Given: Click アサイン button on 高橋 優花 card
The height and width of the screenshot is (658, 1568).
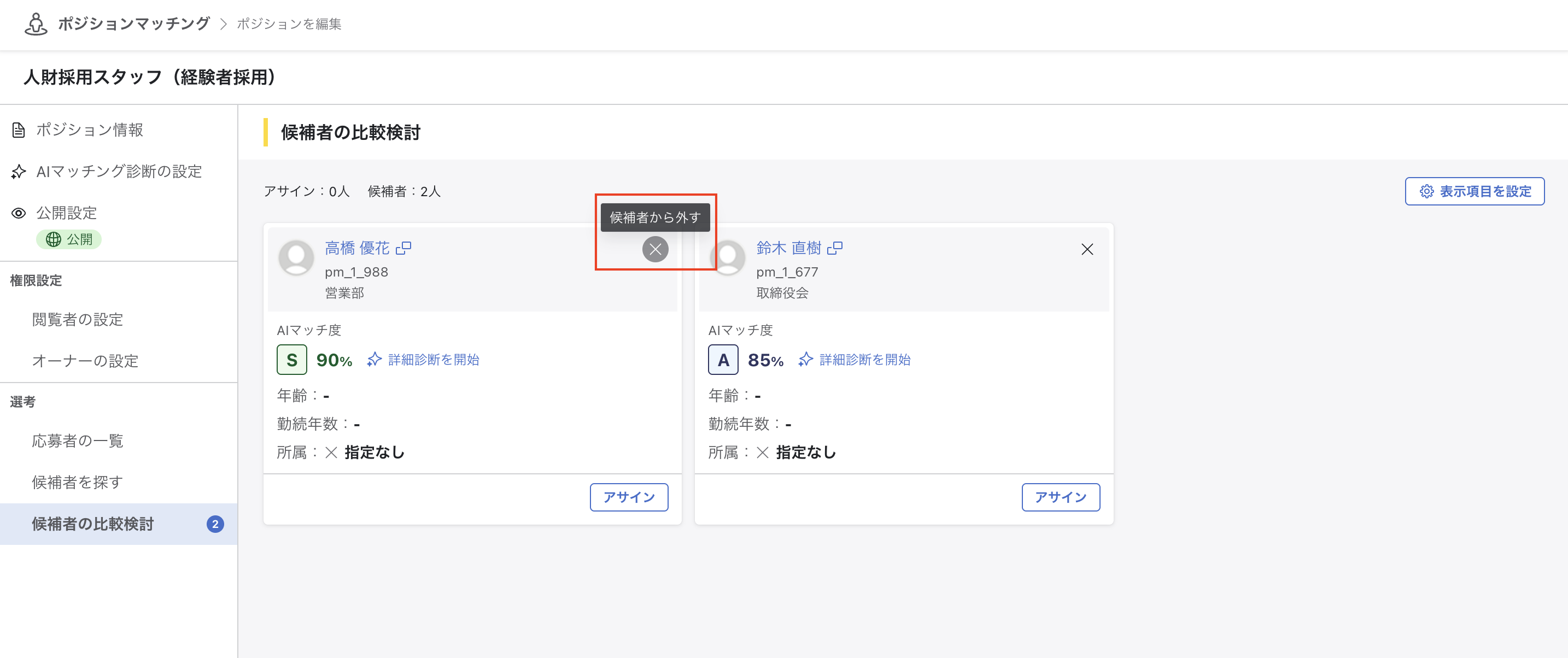Looking at the screenshot, I should 629,497.
